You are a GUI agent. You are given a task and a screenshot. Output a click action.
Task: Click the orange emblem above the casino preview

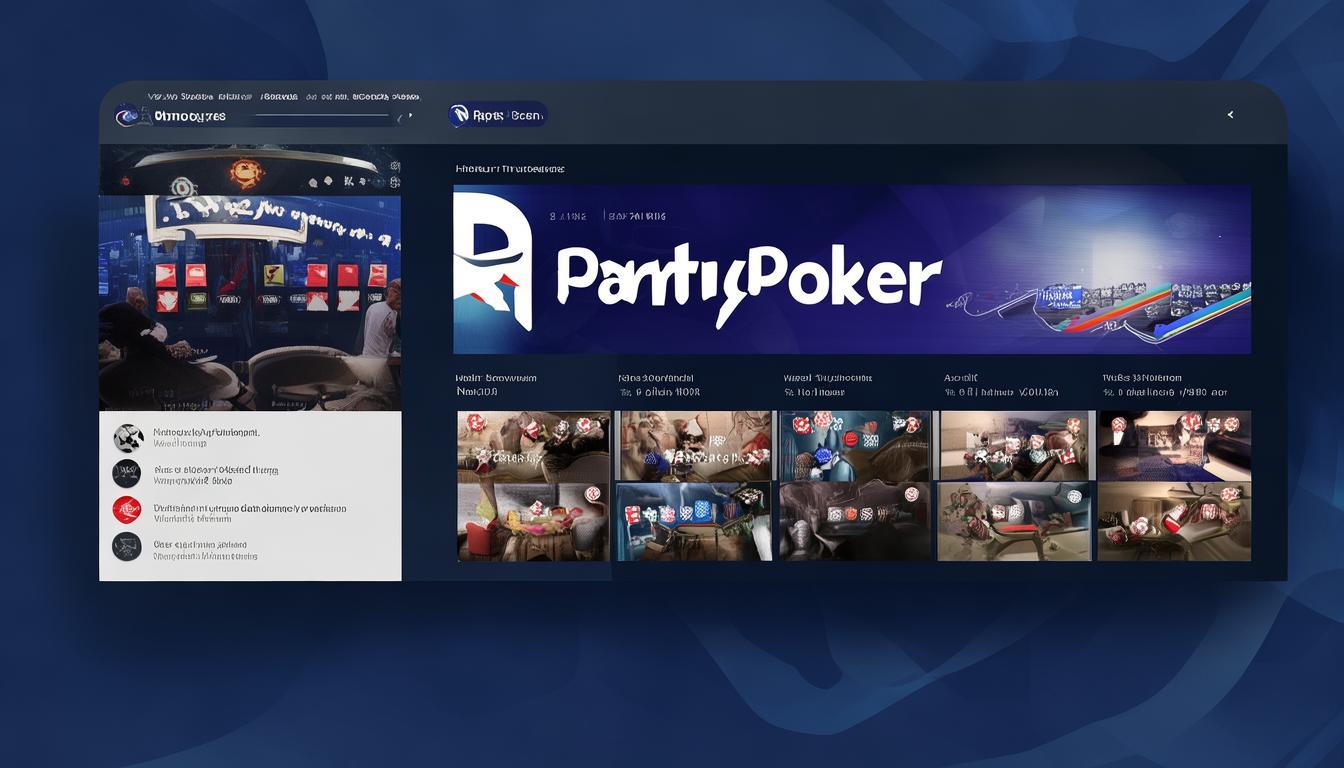(247, 172)
